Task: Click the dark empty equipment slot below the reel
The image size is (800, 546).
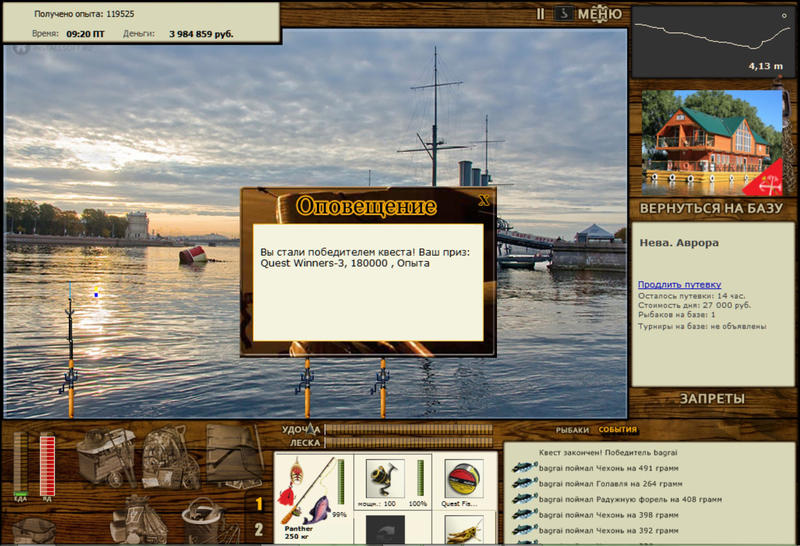Action: pos(385,530)
